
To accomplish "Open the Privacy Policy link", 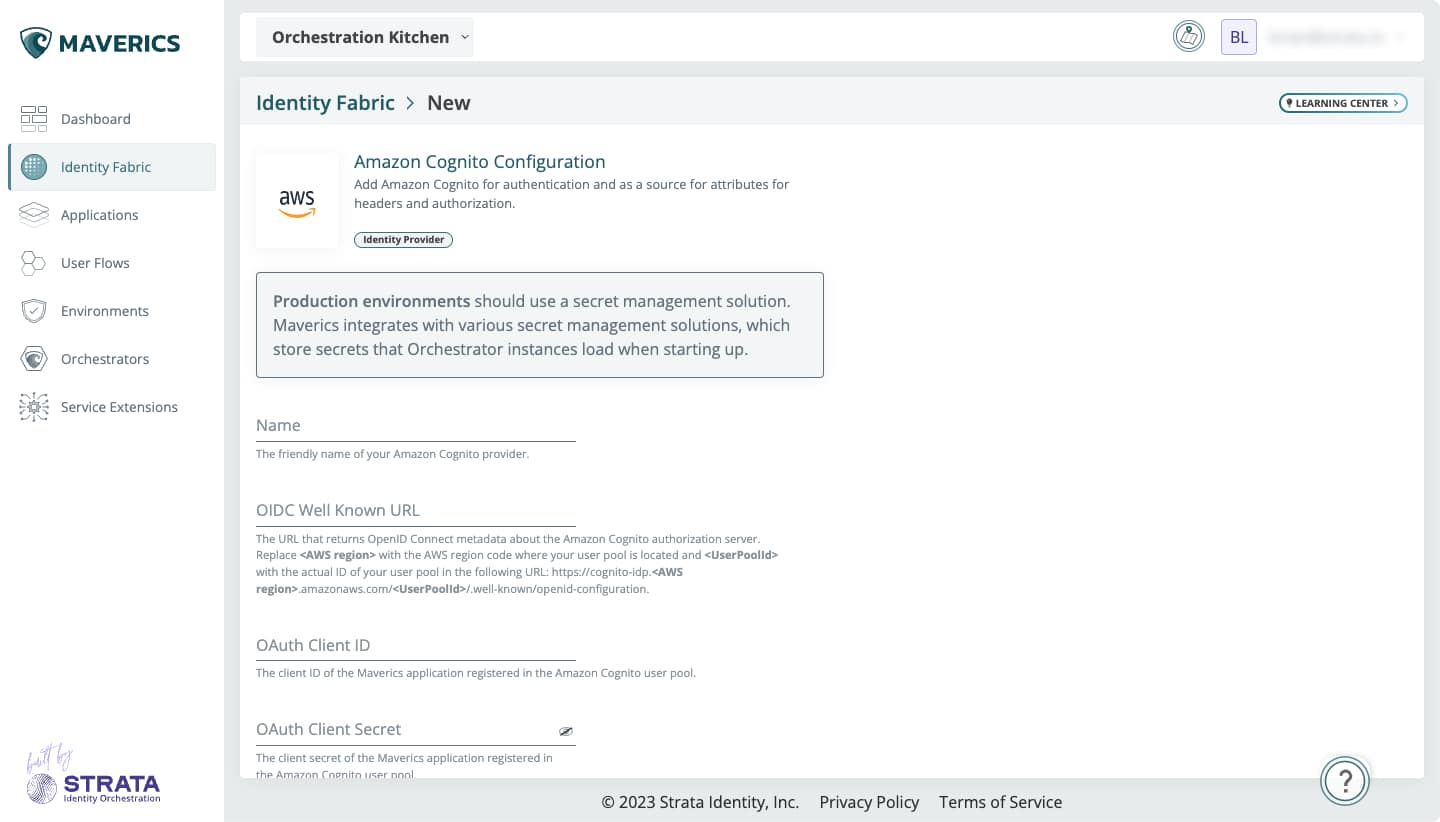I will (x=869, y=802).
